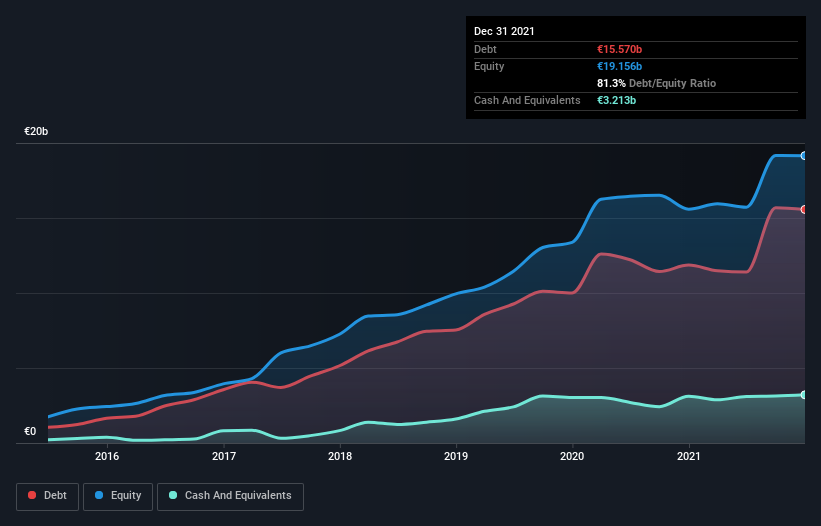The height and width of the screenshot is (526, 821).
Task: Click the €20b y-axis label
Action: (x=36, y=131)
